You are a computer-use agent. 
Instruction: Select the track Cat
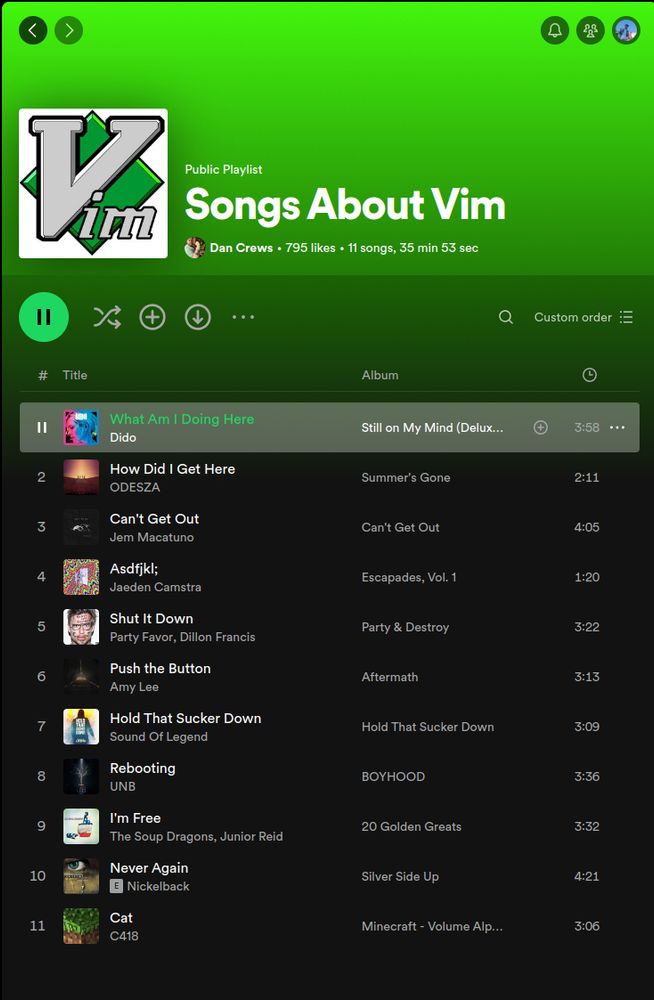point(121,918)
